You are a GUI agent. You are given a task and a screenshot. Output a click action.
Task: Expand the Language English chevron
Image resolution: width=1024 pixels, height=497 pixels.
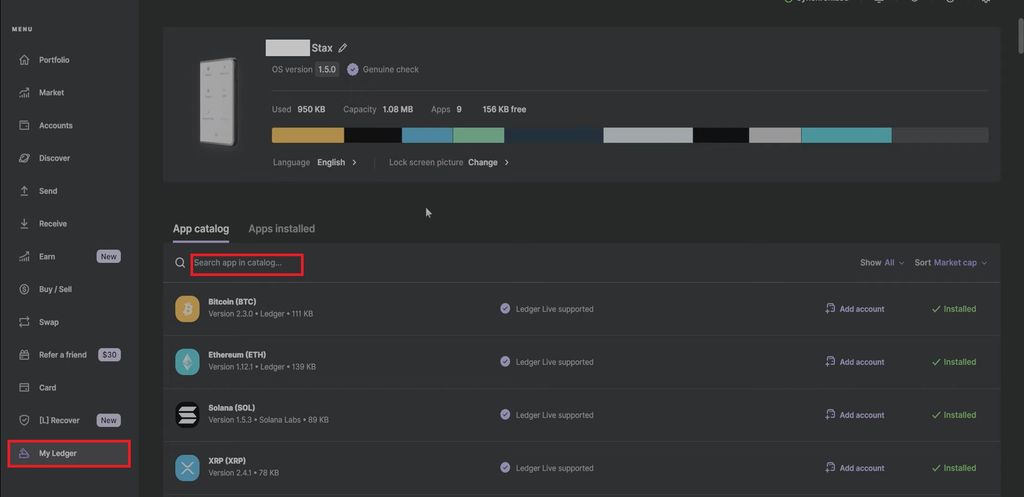coord(355,162)
